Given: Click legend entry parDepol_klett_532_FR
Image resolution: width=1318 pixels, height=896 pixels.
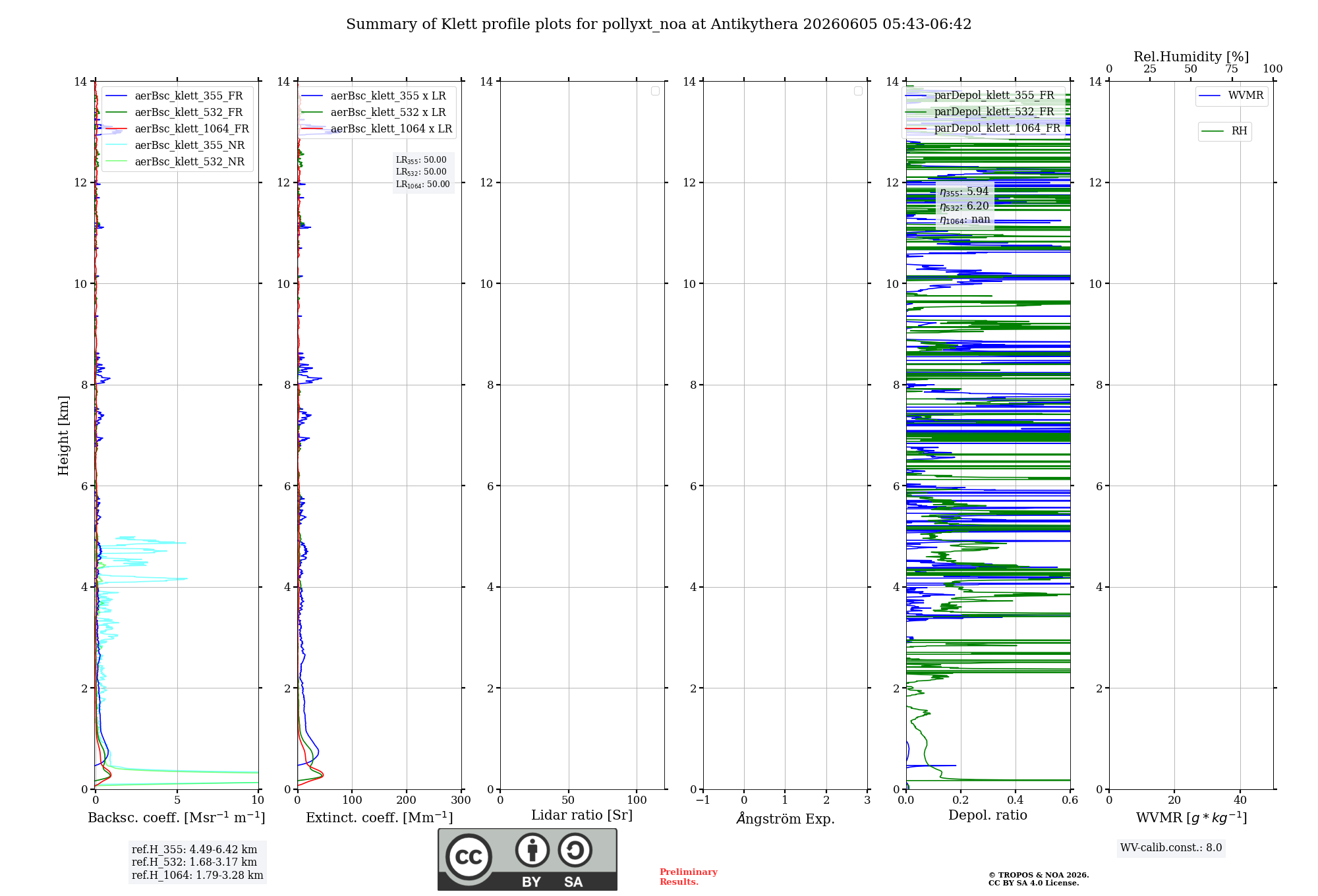Looking at the screenshot, I should coord(994,112).
